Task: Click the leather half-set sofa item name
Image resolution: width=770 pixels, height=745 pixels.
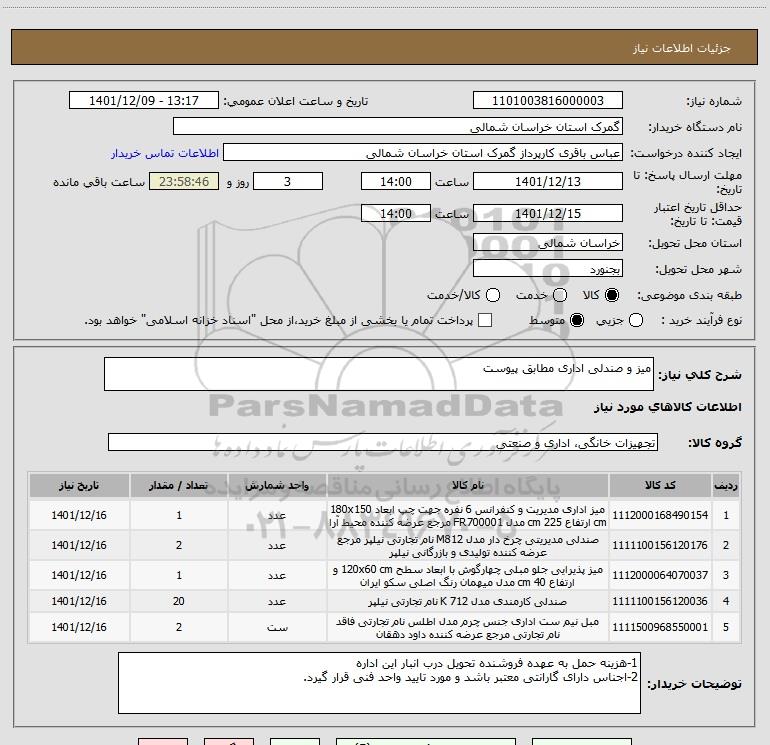Action: (x=468, y=628)
